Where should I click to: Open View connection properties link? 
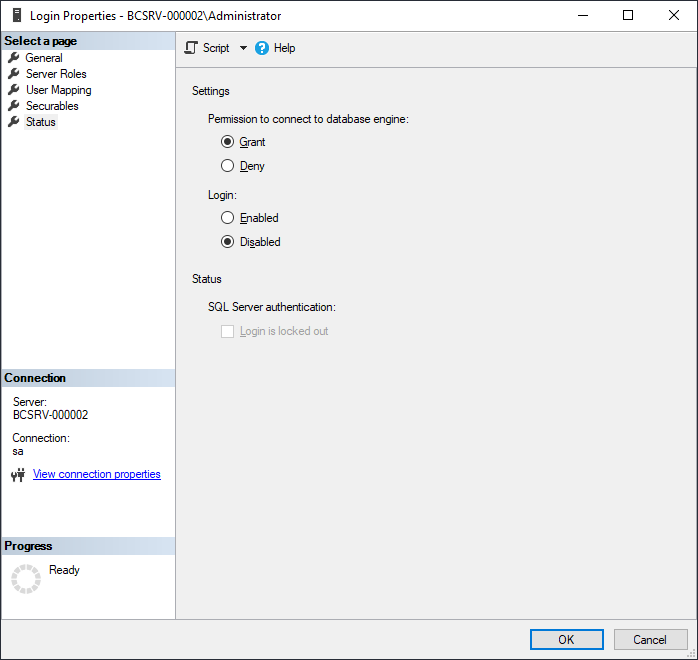[97, 474]
